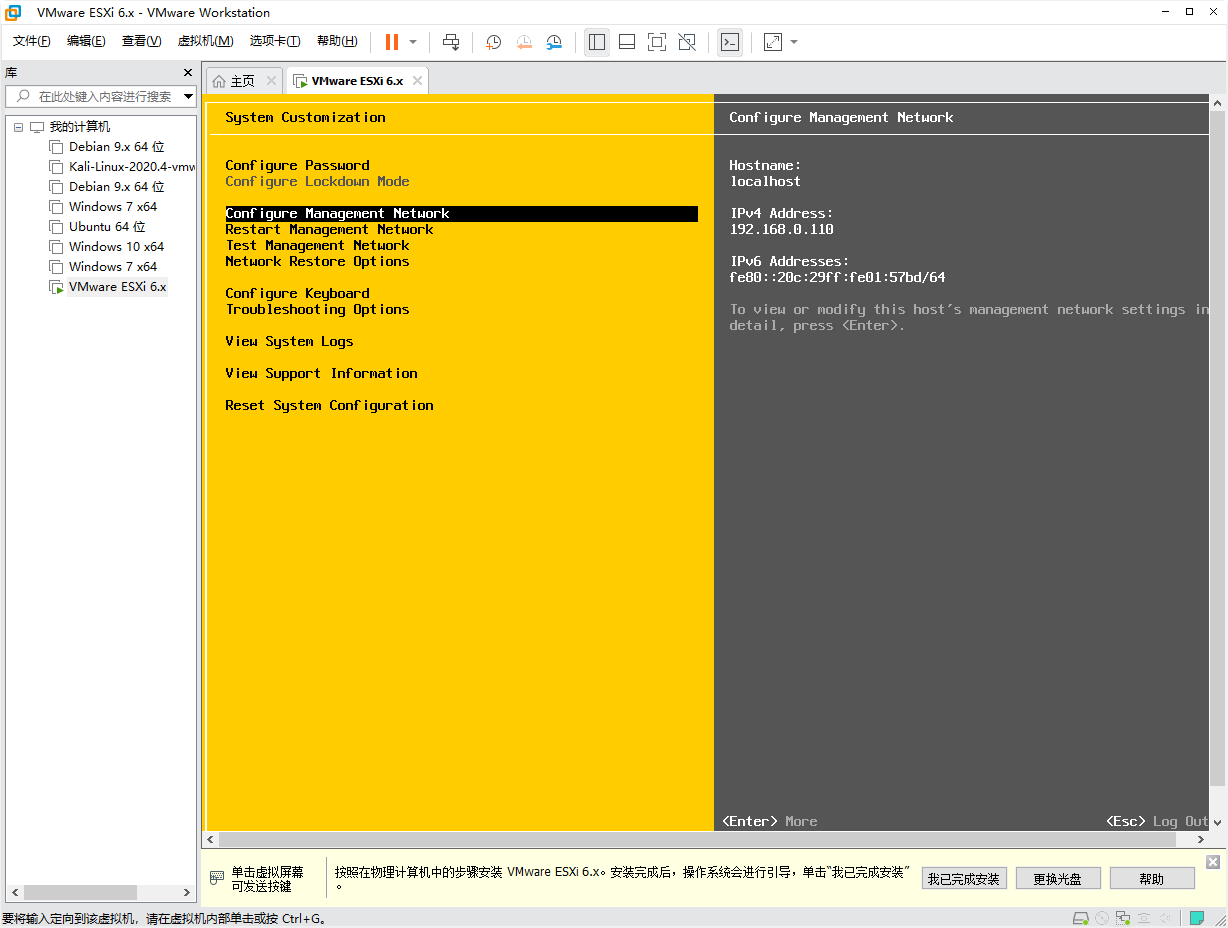Click the network adapter status icon
This screenshot has height=928, width=1228.
1123,918
